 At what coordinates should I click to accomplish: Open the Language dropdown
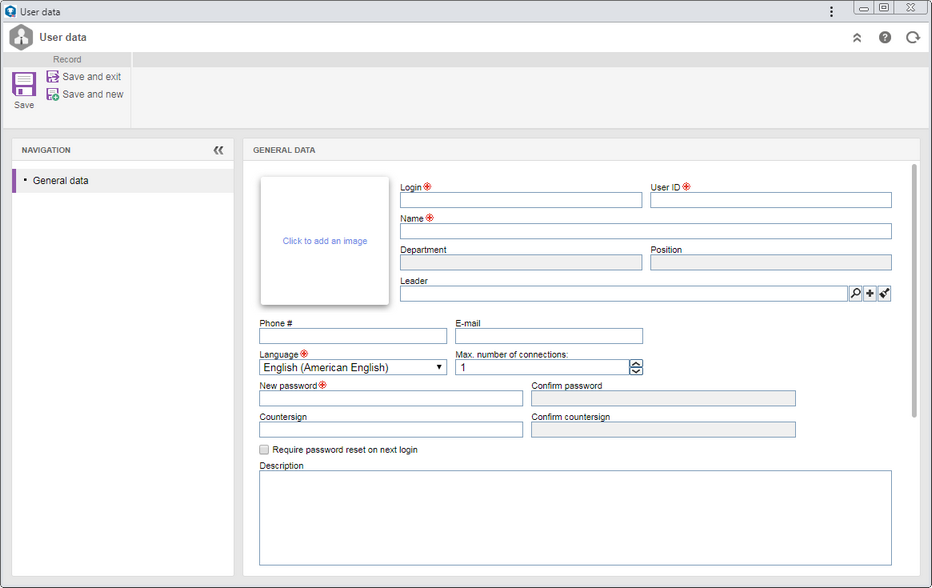(x=352, y=367)
